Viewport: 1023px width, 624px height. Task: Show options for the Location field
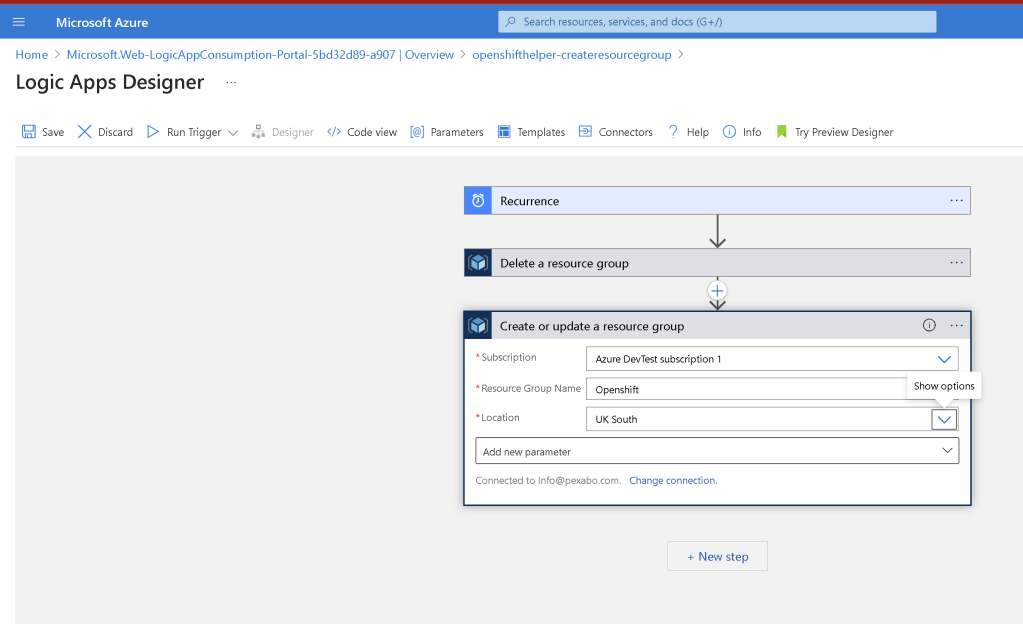[944, 419]
